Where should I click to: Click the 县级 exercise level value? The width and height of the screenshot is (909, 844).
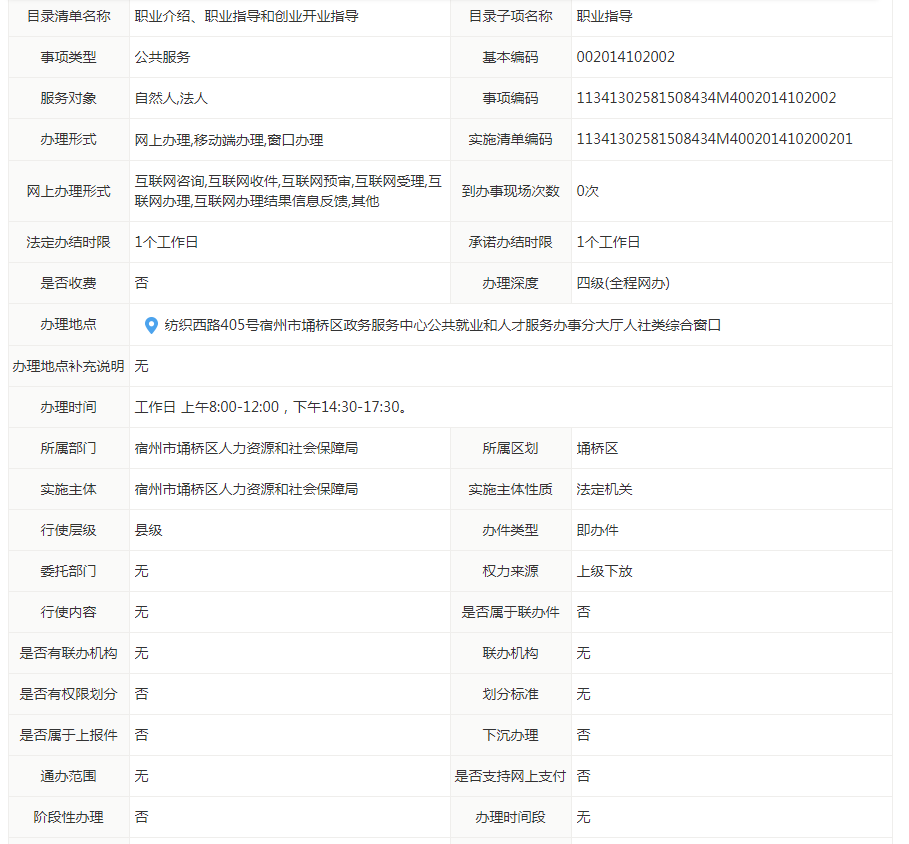(x=148, y=530)
